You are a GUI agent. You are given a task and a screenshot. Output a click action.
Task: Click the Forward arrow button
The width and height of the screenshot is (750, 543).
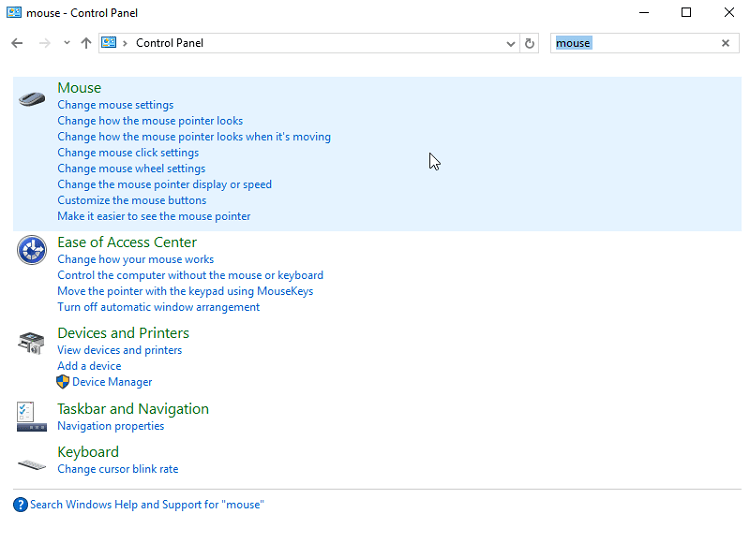coord(44,43)
